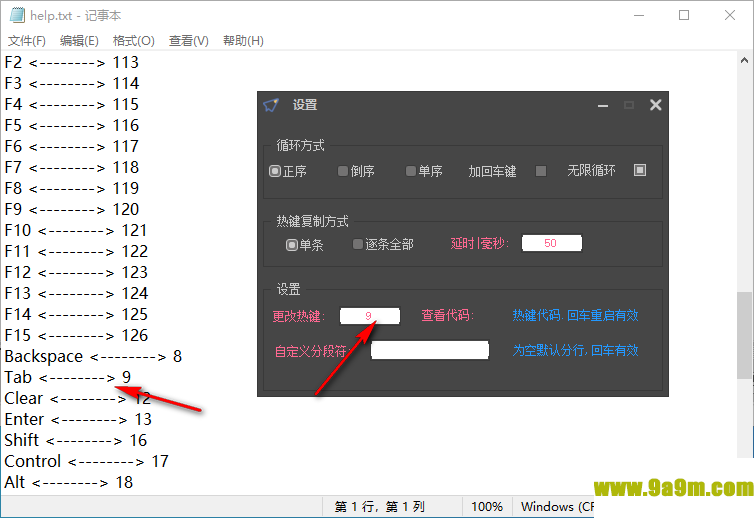Click the settings dialog paper-plane icon
Image resolution: width=754 pixels, height=518 pixels.
click(x=271, y=105)
